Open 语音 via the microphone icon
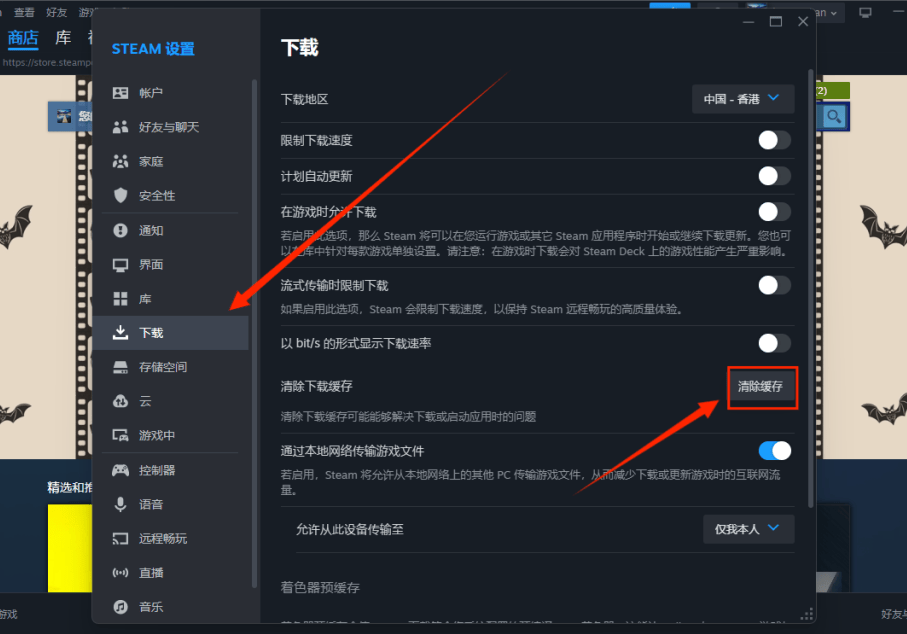 coord(120,504)
